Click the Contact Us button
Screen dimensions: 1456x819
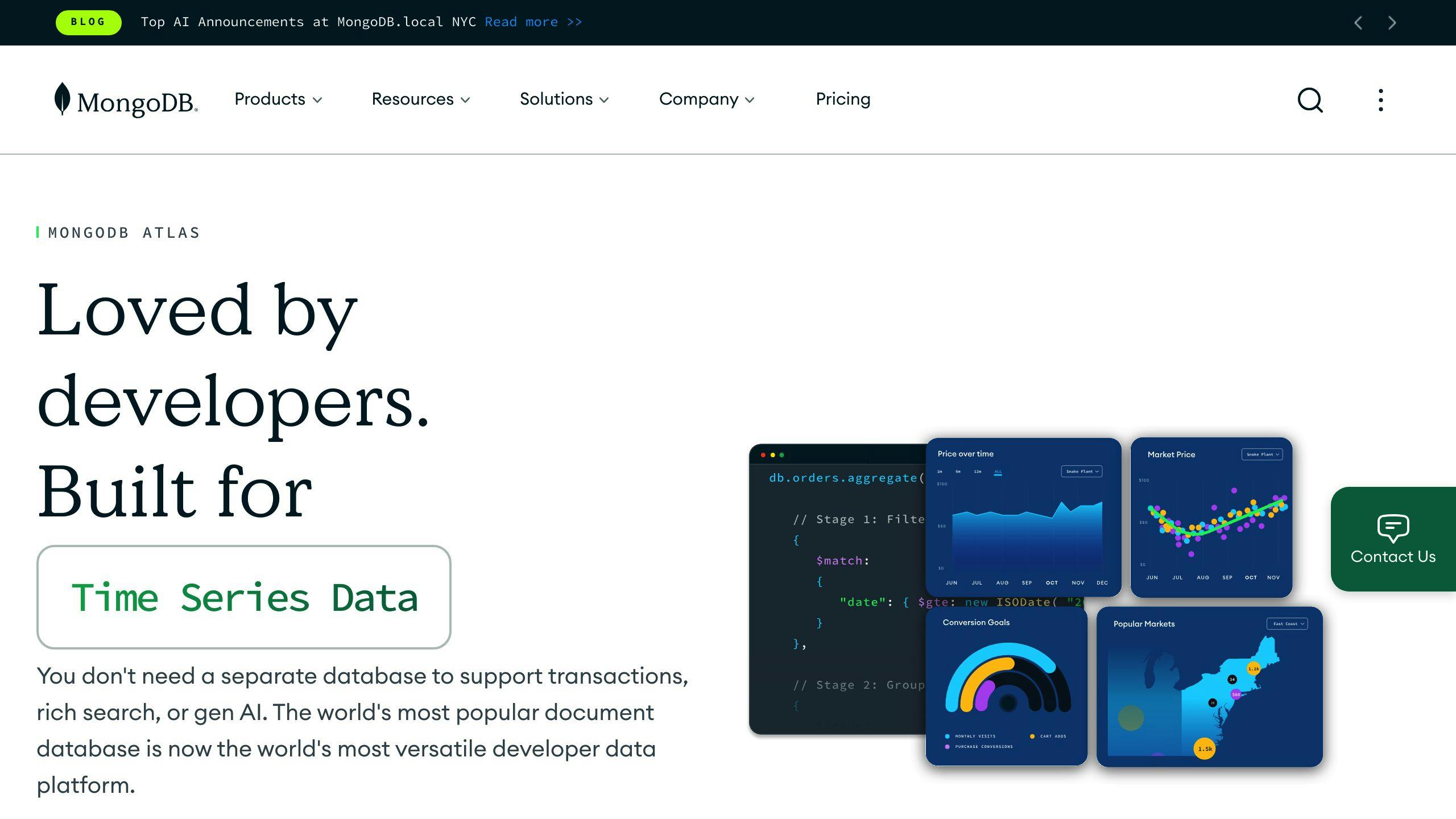(x=1393, y=538)
